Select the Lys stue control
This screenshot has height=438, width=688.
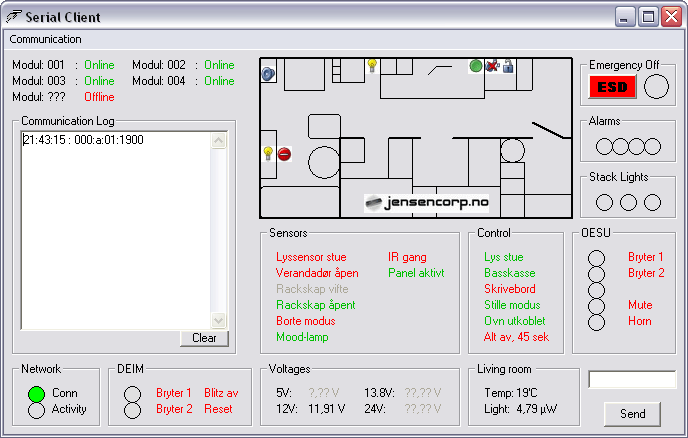(x=503, y=257)
